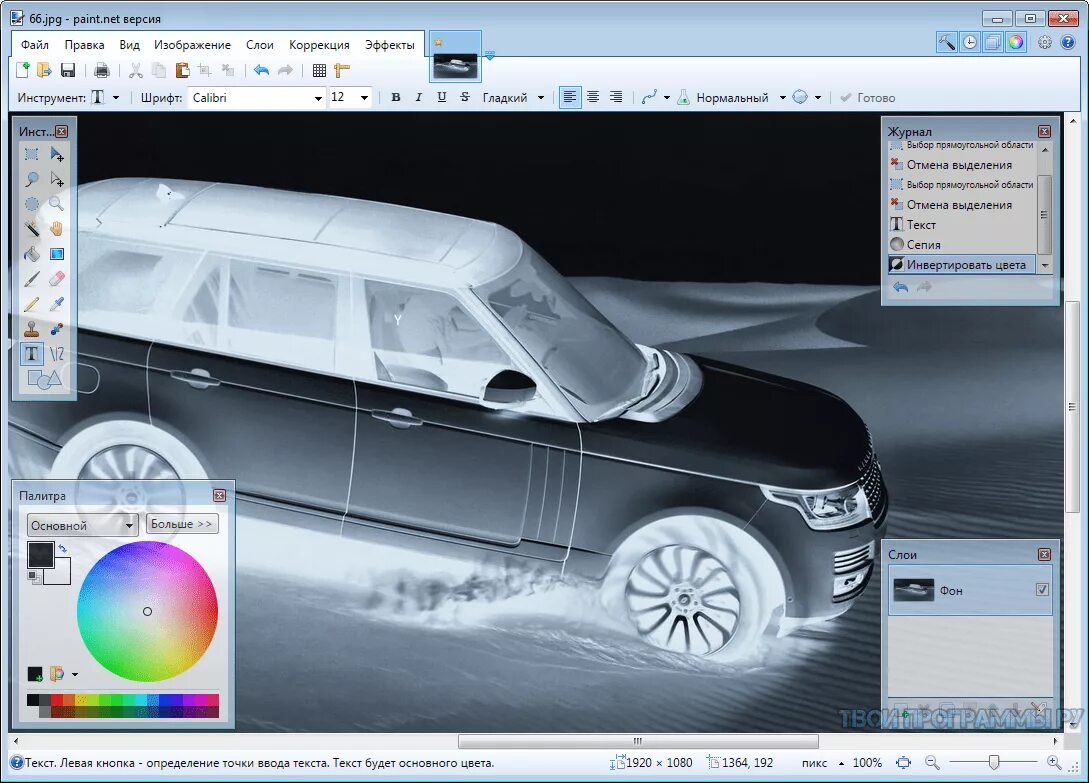Click the zoom-to-window icon in status bar

904,762
